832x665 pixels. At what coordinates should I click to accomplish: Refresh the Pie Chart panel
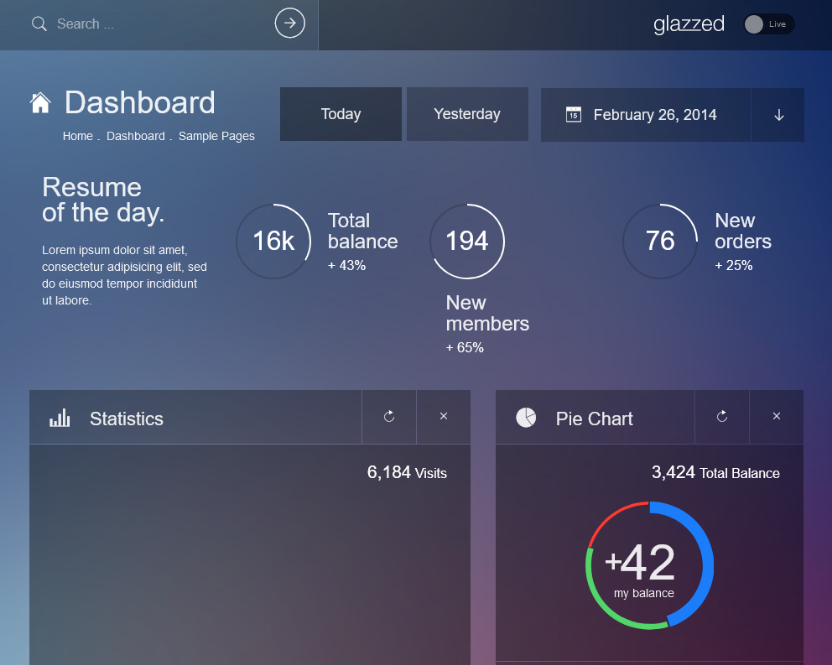pyautogui.click(x=722, y=417)
